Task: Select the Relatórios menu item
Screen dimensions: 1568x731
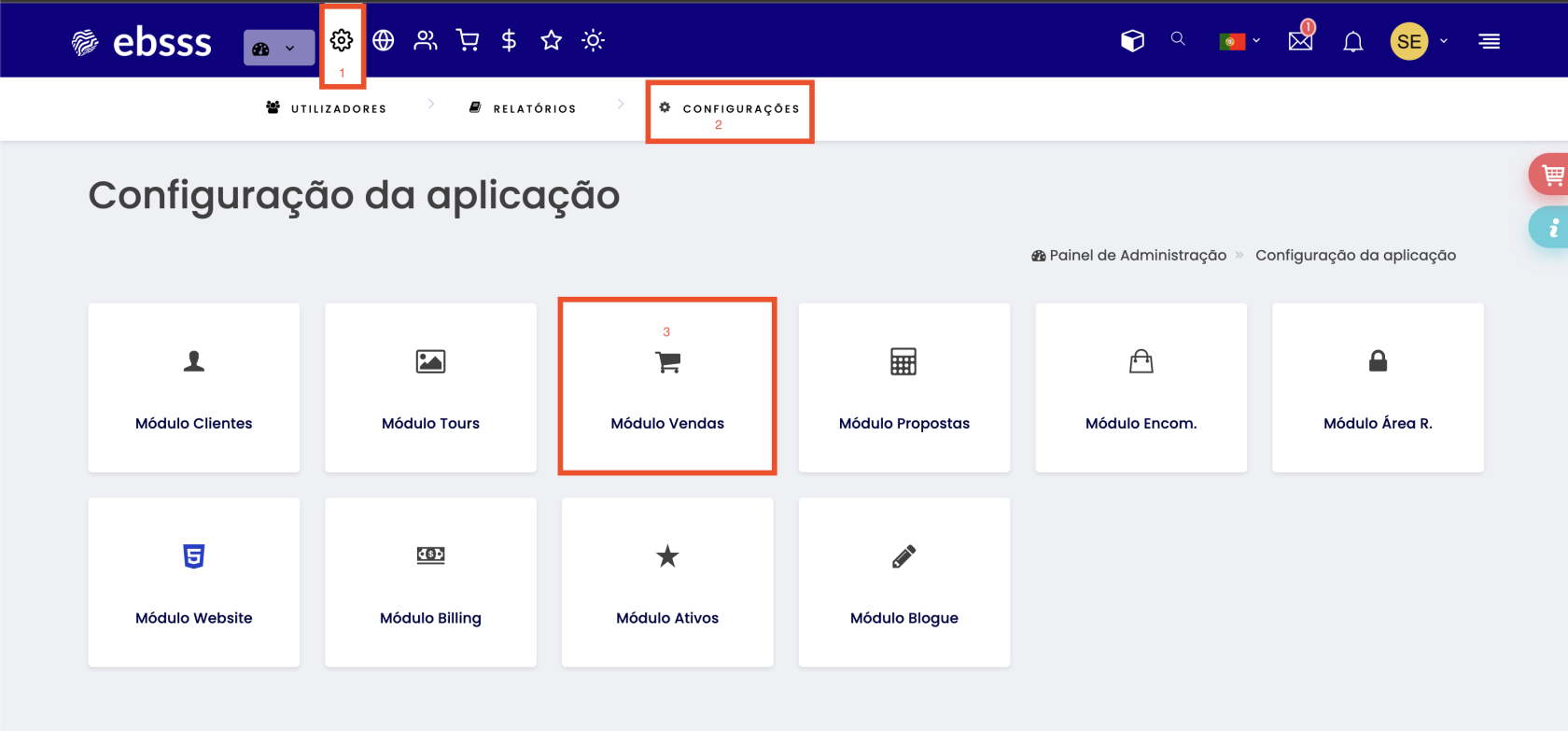Action: tap(523, 108)
